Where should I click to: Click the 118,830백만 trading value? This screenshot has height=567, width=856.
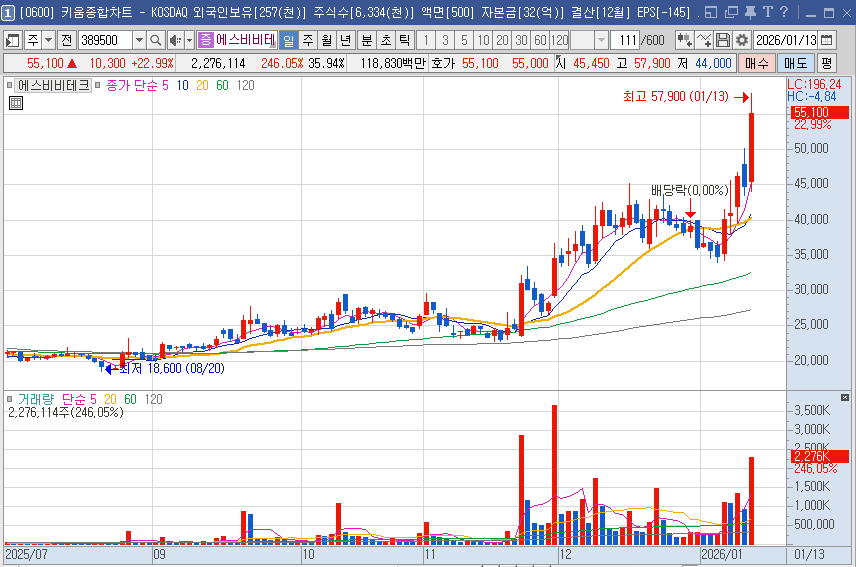393,63
